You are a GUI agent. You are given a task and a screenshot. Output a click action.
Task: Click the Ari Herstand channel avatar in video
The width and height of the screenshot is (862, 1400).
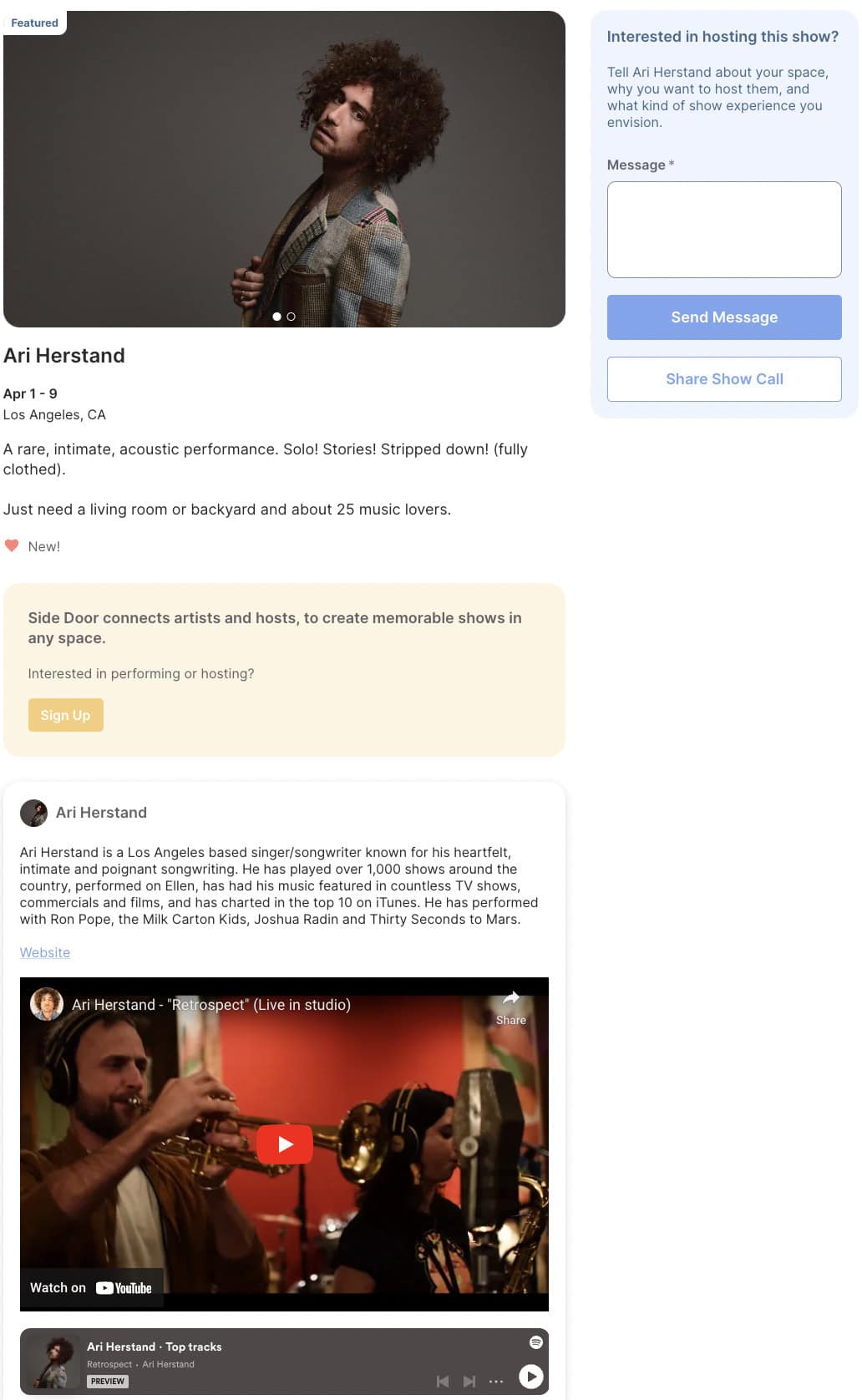(47, 1004)
